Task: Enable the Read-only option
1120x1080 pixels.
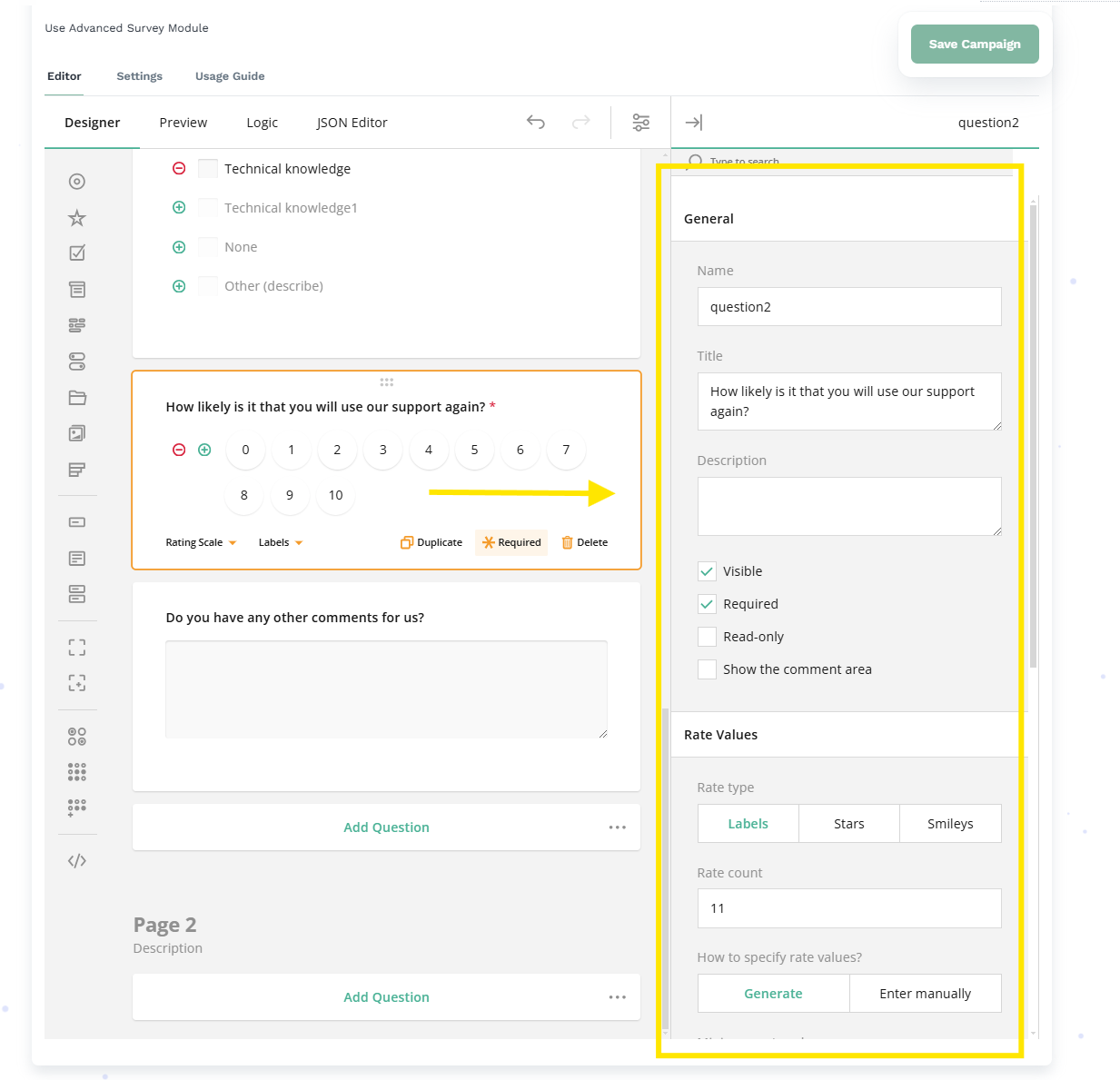Action: [708, 636]
